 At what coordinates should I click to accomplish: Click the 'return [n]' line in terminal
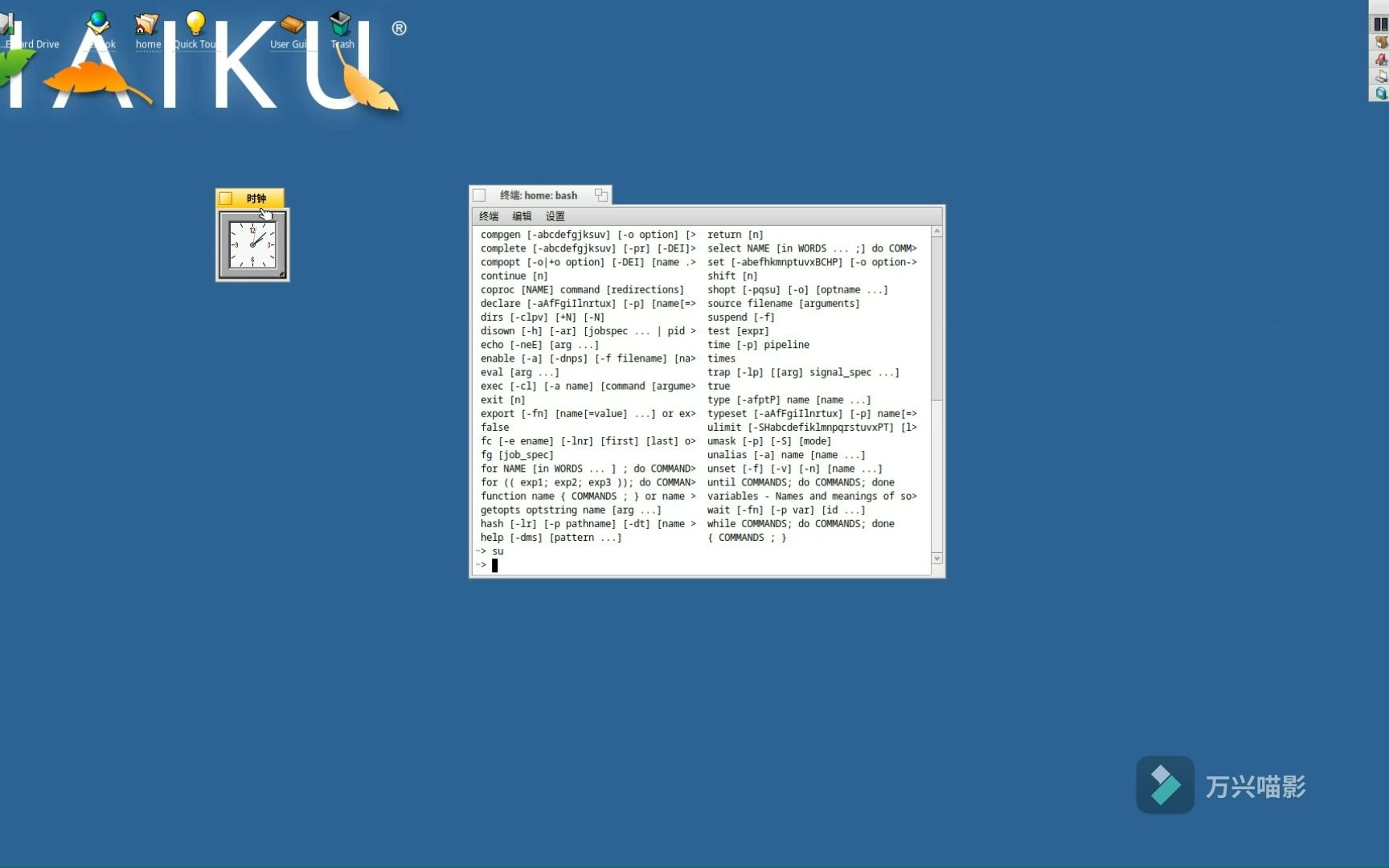point(735,235)
